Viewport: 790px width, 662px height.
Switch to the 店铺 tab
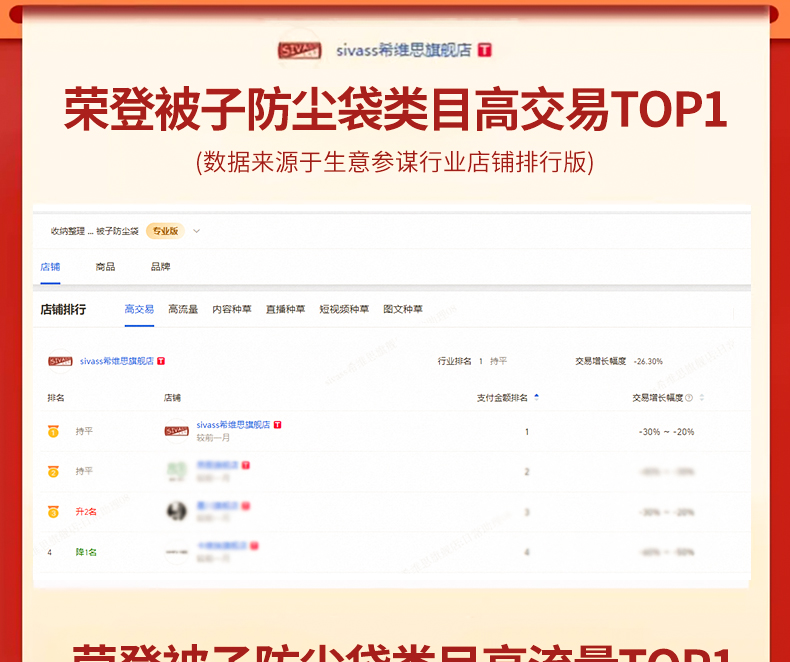(x=50, y=267)
